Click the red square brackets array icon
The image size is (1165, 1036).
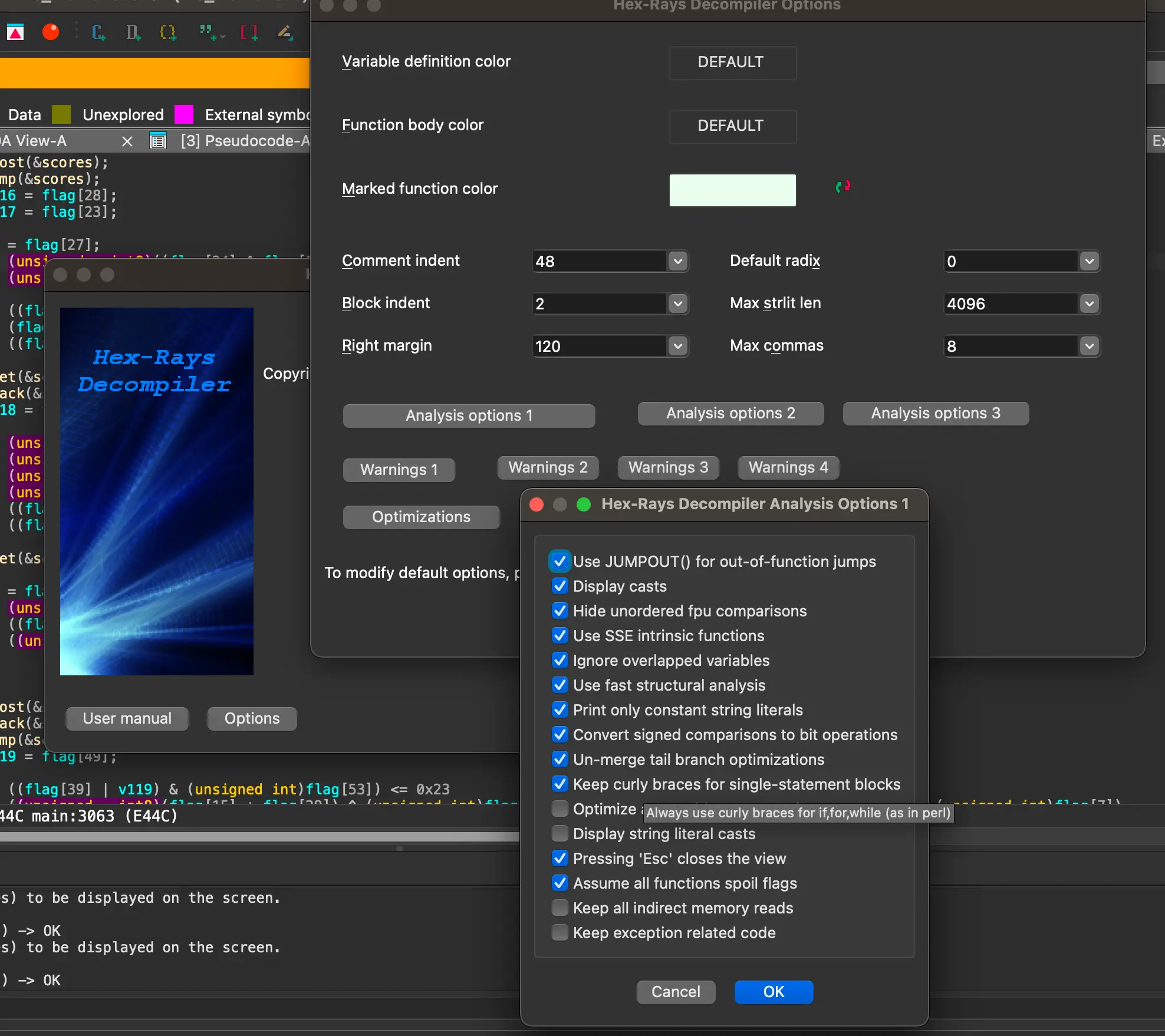pyautogui.click(x=249, y=32)
